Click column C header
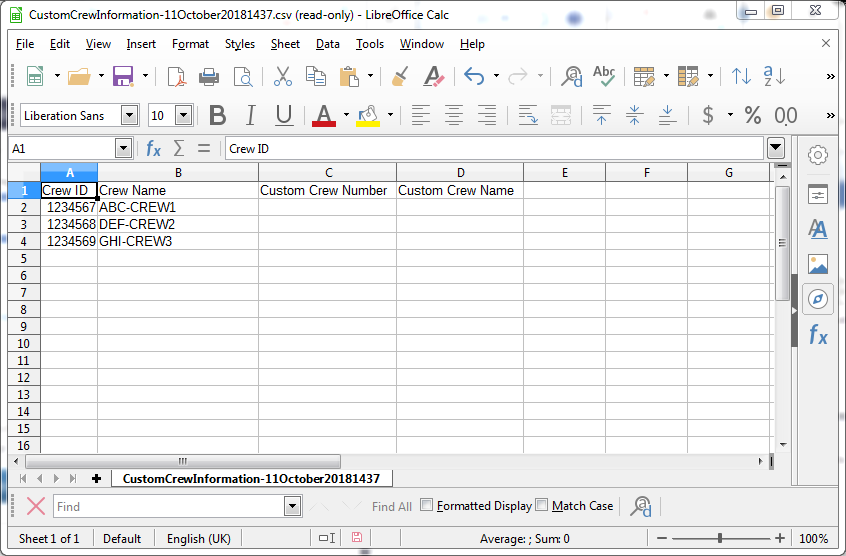 tap(327, 172)
